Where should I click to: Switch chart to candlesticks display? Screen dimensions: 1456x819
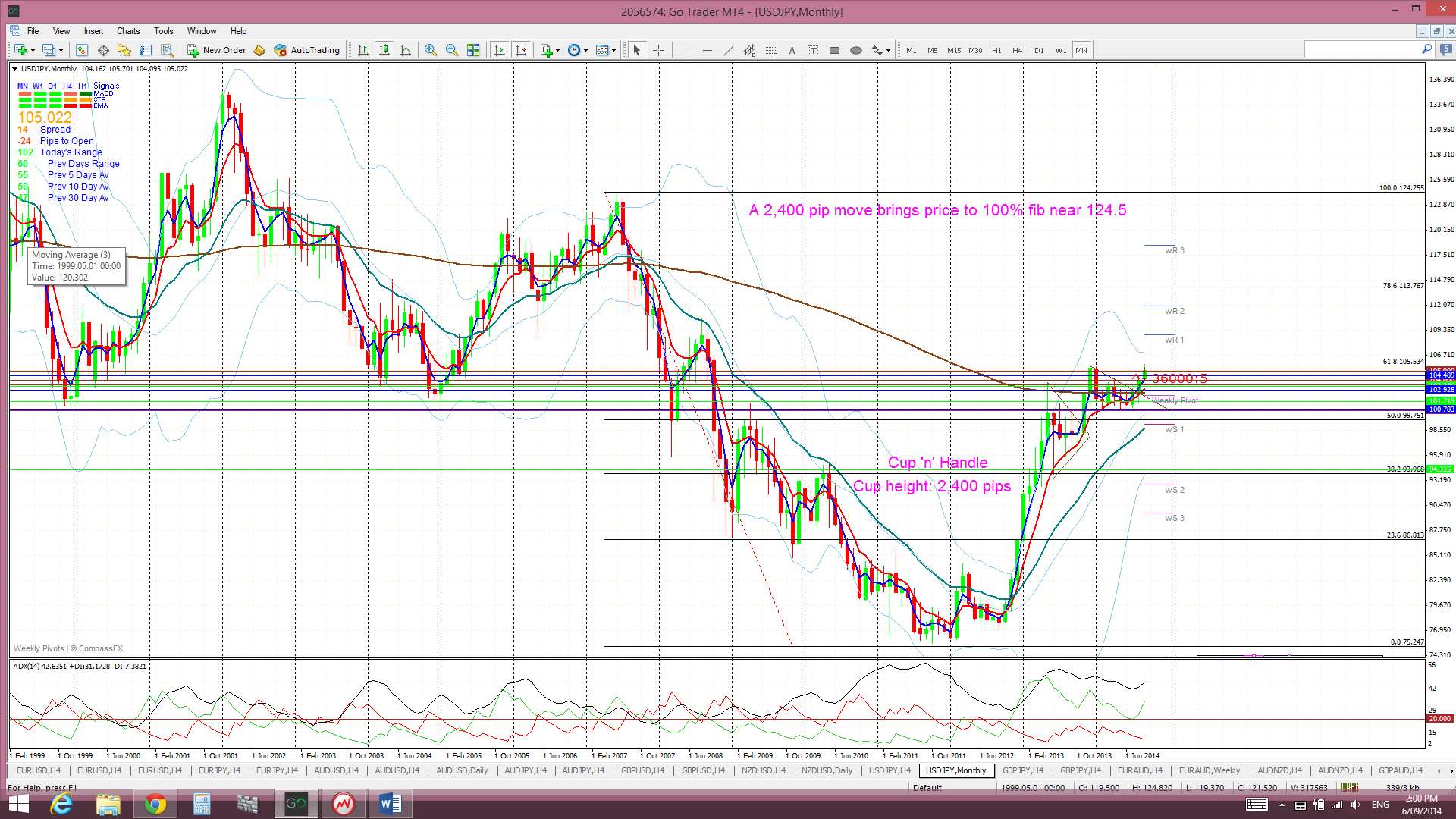point(384,50)
